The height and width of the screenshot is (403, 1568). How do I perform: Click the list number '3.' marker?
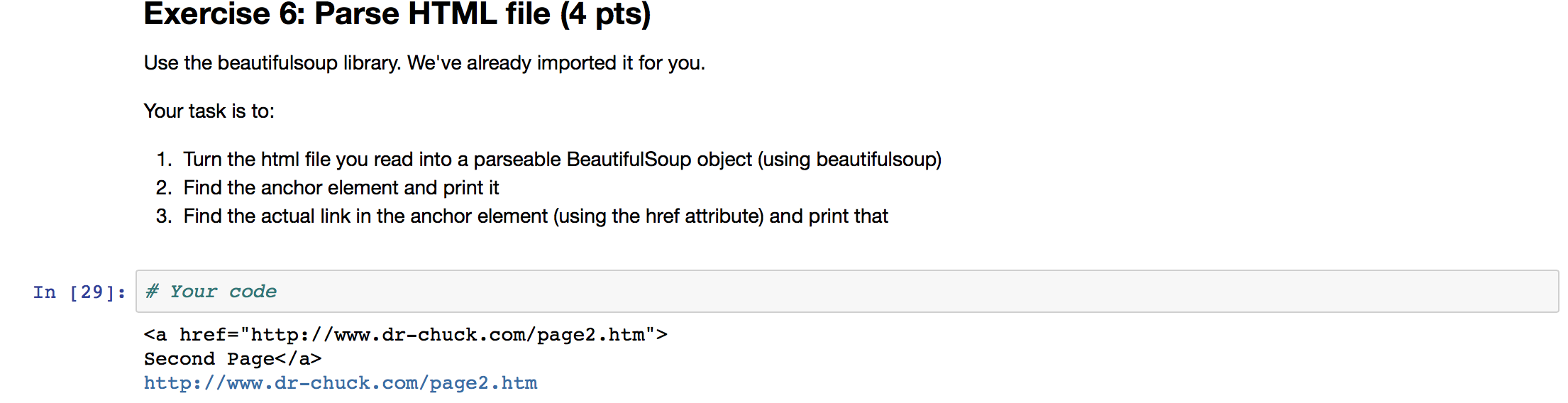[x=164, y=216]
